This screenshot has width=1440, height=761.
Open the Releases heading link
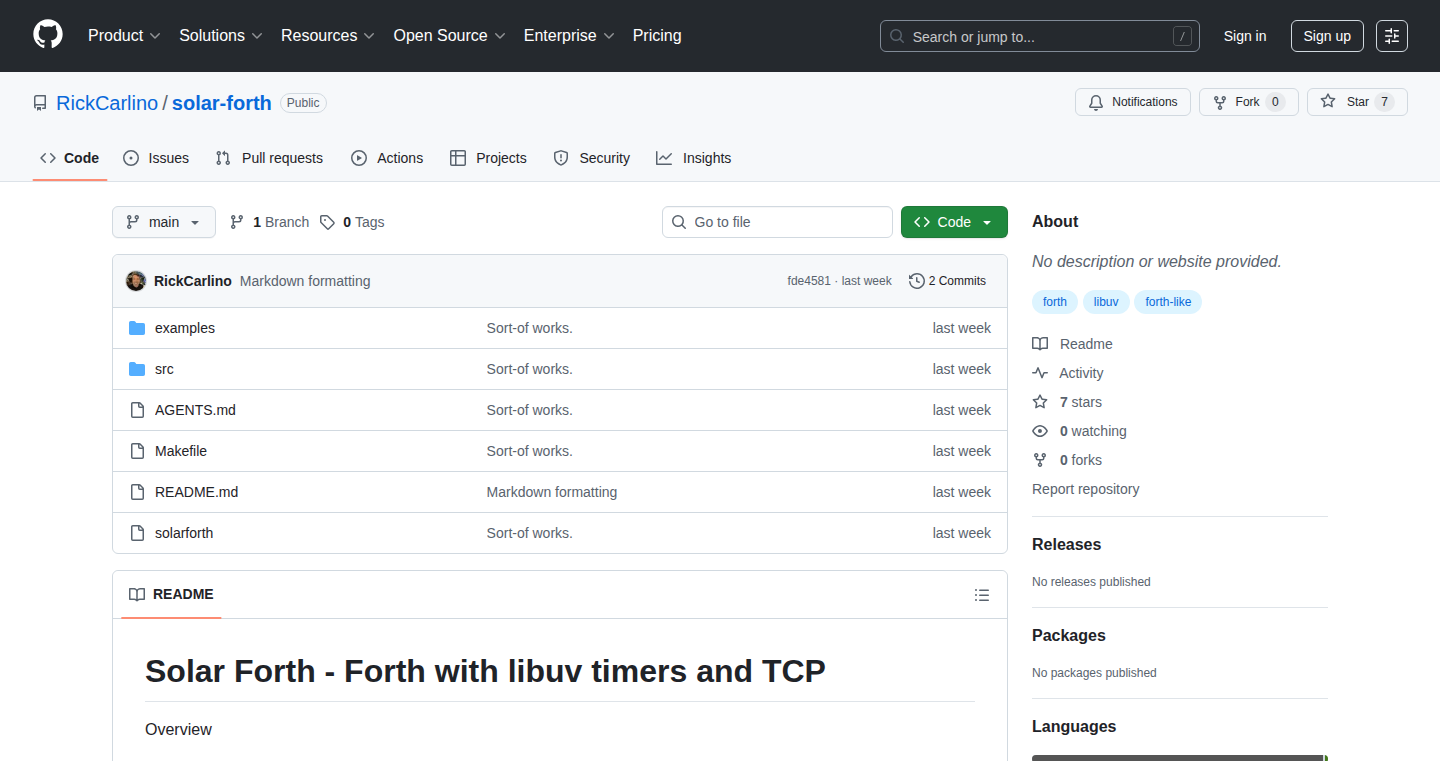coord(1066,545)
